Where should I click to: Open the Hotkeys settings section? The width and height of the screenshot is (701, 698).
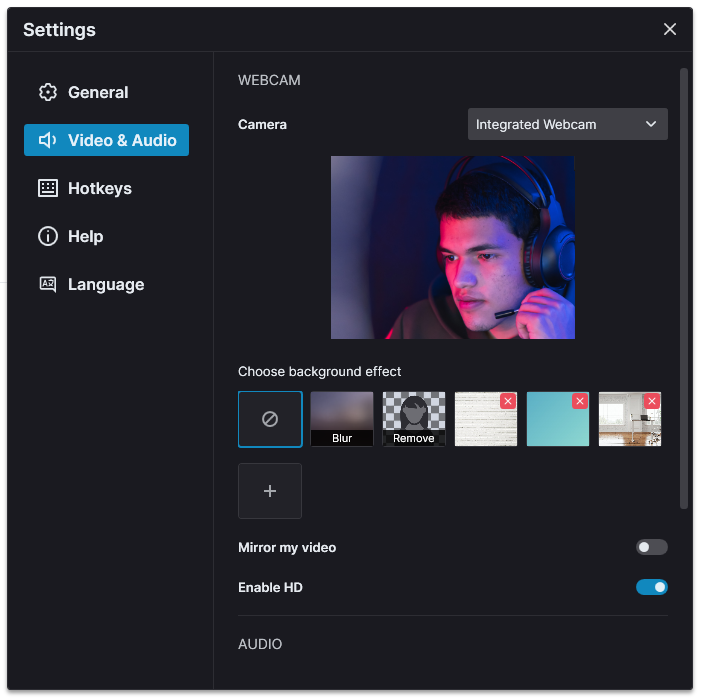pyautogui.click(x=106, y=188)
